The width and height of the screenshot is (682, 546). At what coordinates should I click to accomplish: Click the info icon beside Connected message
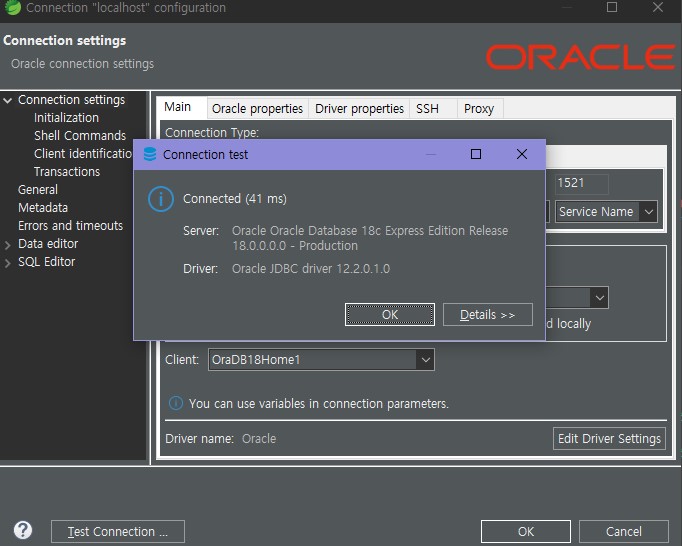click(x=160, y=199)
